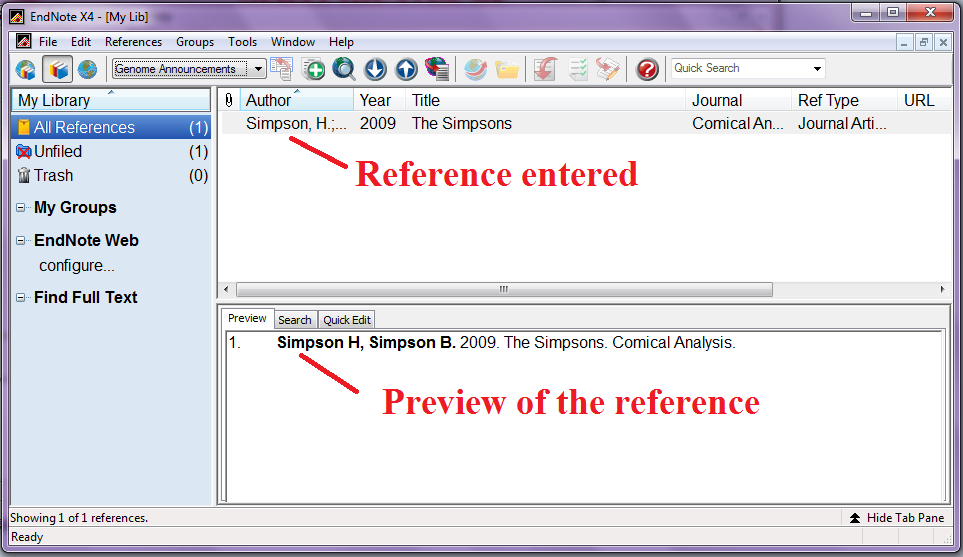Click the Open File folder icon
This screenshot has height=557, width=963.
[x=507, y=69]
